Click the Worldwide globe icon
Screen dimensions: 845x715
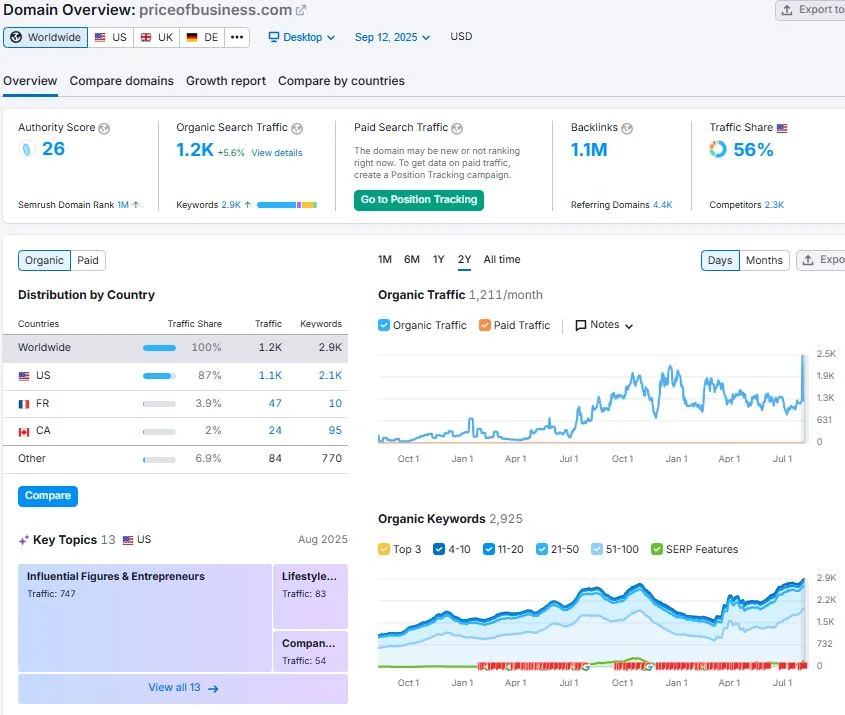pyautogui.click(x=16, y=37)
